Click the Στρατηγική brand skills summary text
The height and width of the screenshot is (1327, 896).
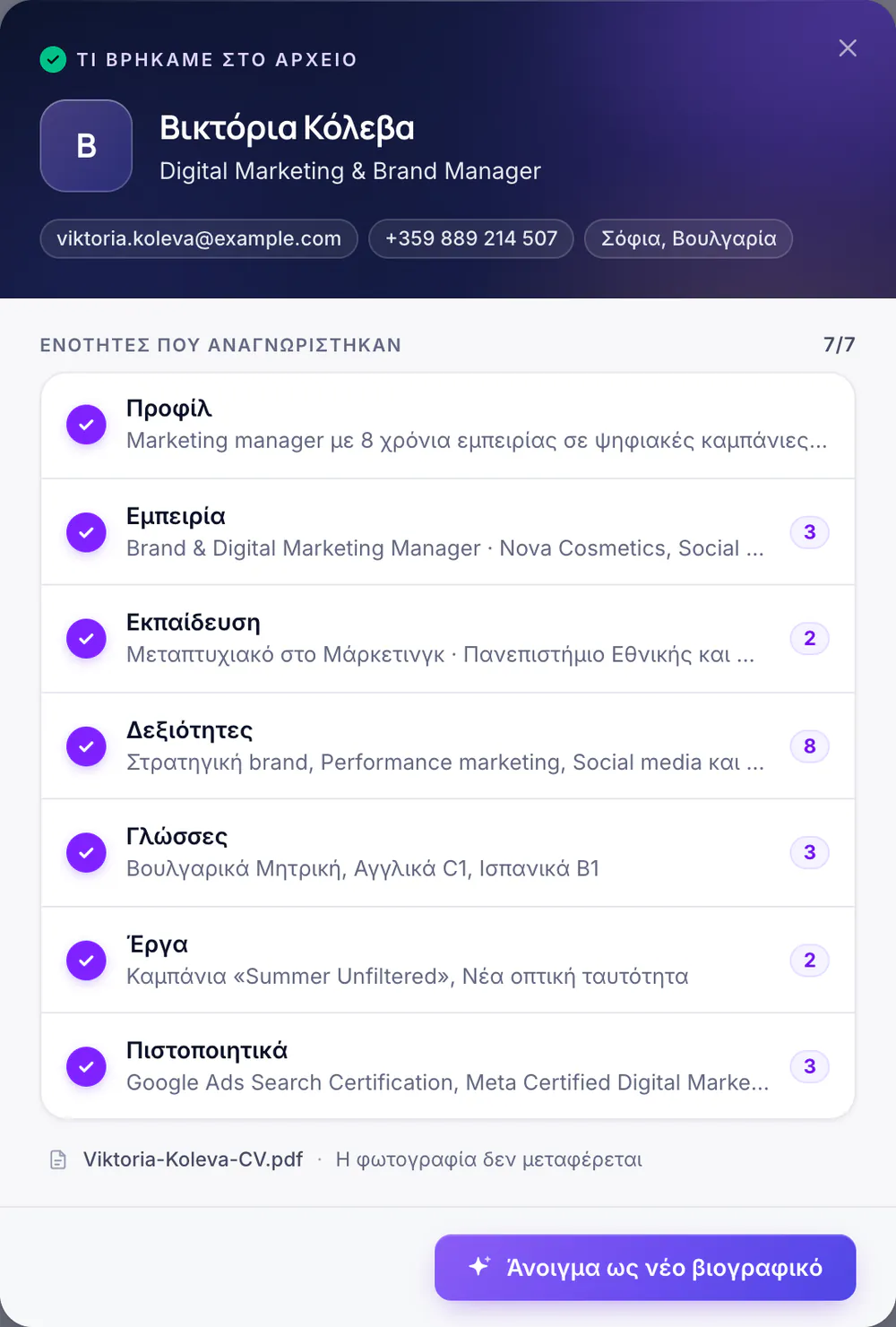click(445, 763)
